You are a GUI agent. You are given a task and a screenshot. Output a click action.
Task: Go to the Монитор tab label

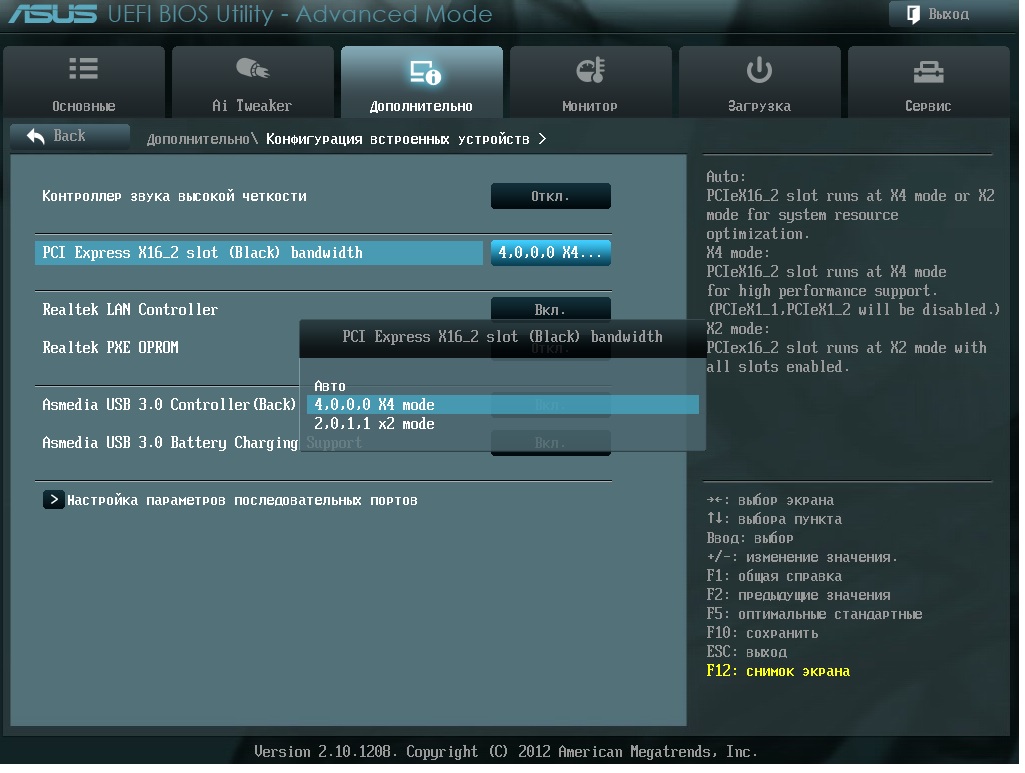[x=590, y=106]
